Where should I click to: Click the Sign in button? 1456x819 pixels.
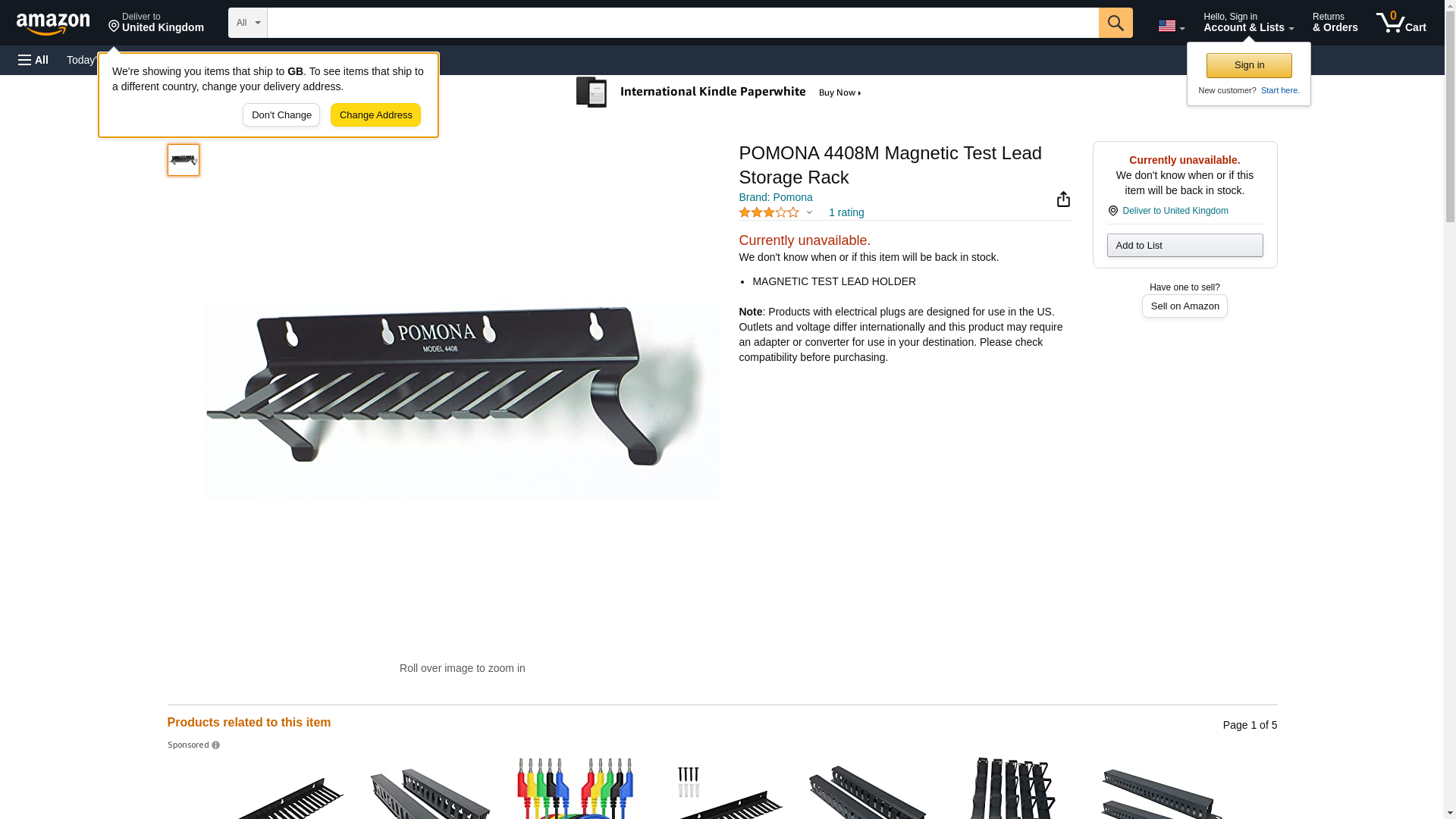(1249, 65)
